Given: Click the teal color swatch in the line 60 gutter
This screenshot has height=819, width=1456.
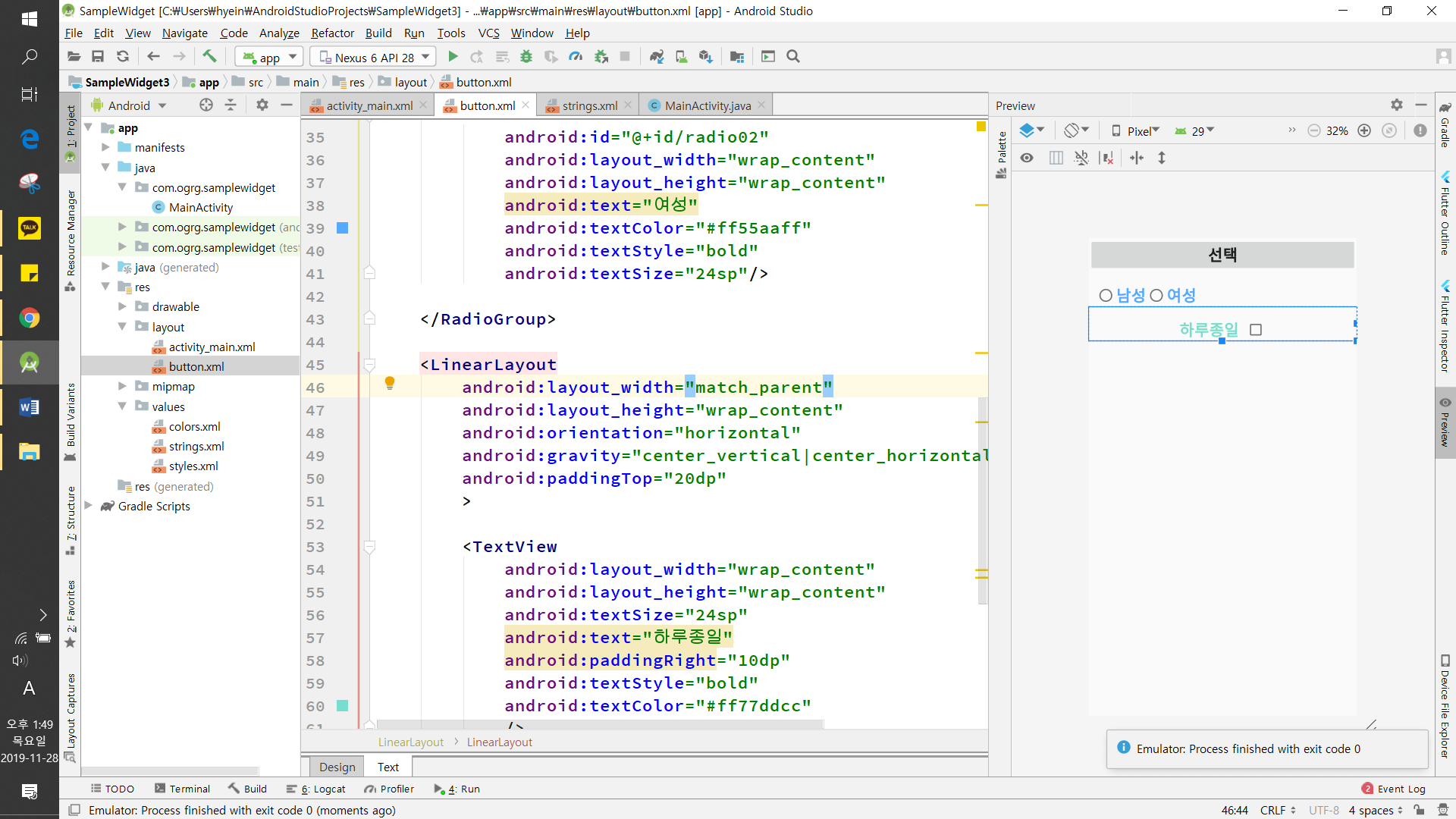Looking at the screenshot, I should [342, 706].
